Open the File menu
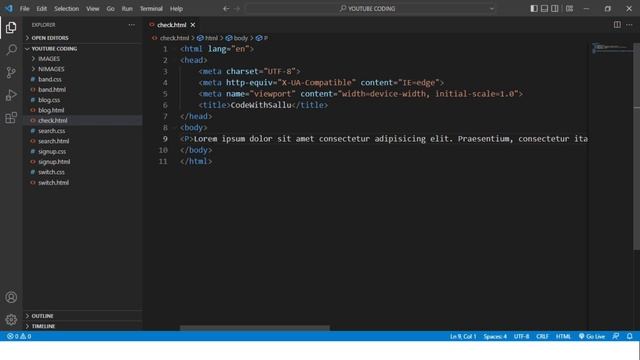The image size is (640, 360). point(24,9)
